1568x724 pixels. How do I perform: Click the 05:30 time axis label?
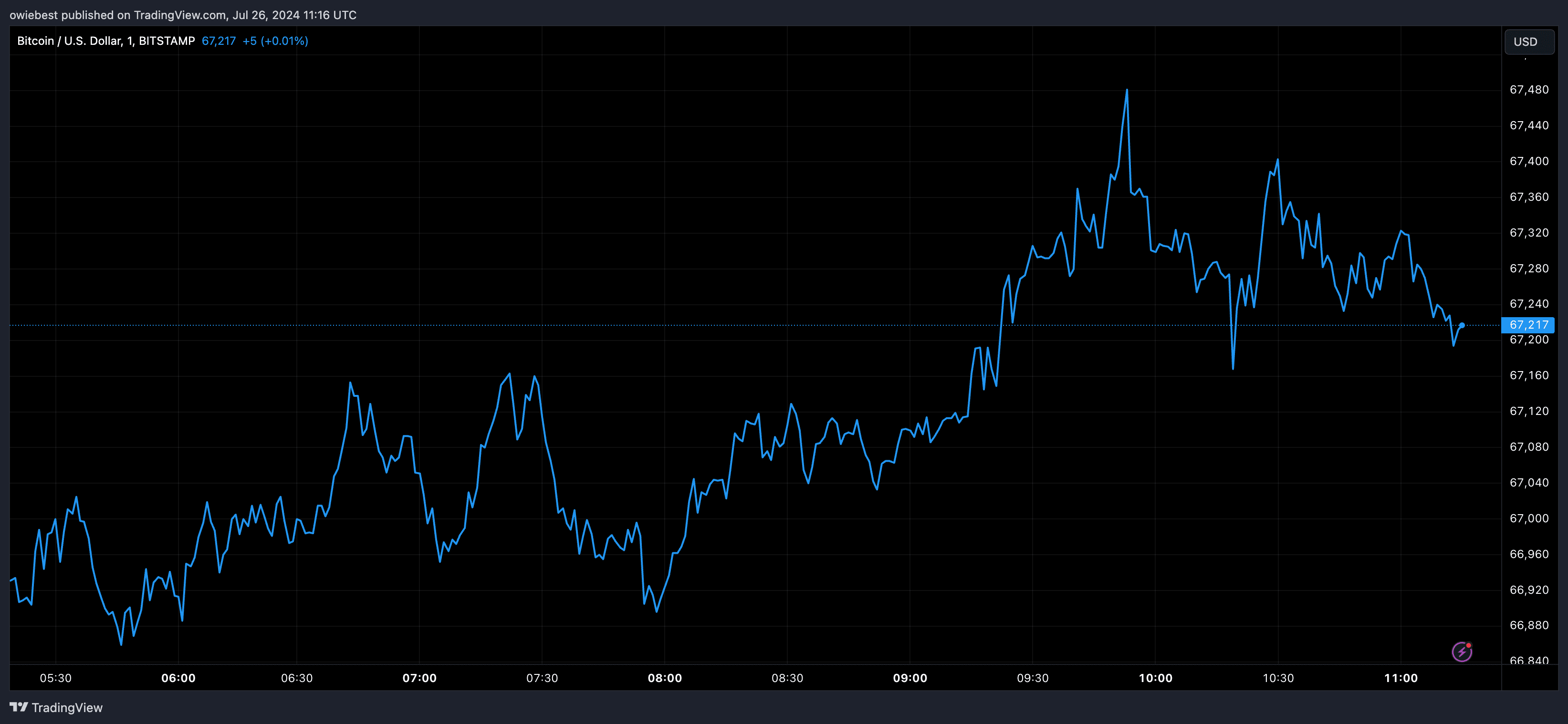pyautogui.click(x=55, y=678)
